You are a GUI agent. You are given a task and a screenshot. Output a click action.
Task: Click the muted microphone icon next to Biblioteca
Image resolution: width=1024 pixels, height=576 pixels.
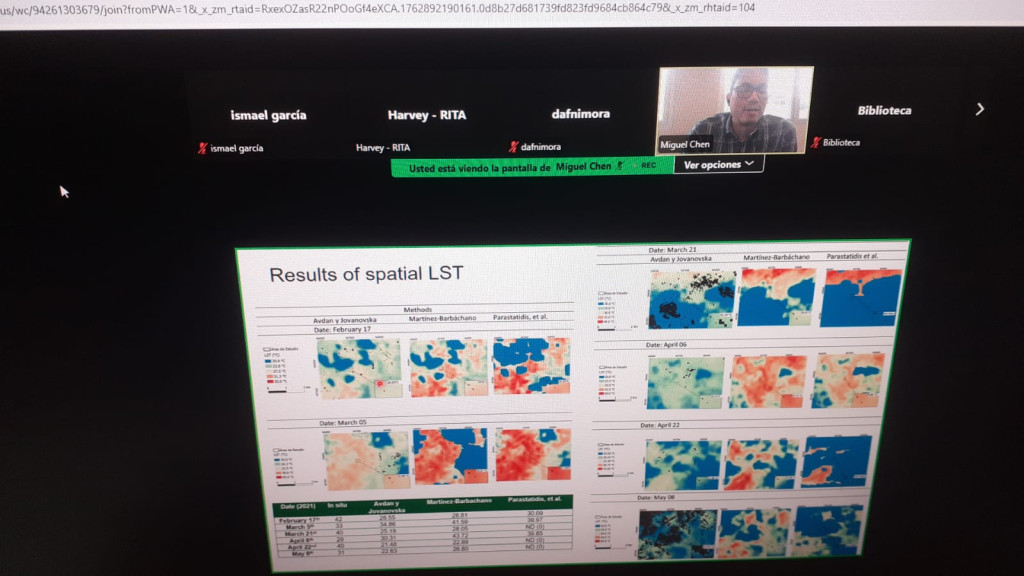(x=816, y=143)
